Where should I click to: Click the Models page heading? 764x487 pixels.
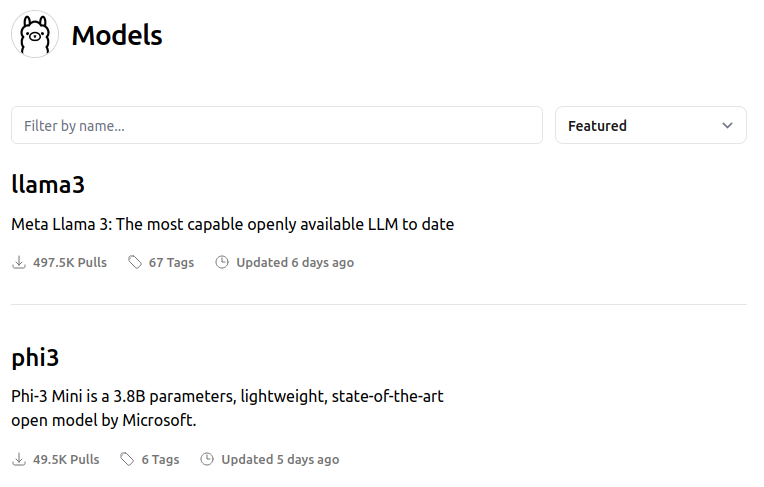(x=116, y=36)
